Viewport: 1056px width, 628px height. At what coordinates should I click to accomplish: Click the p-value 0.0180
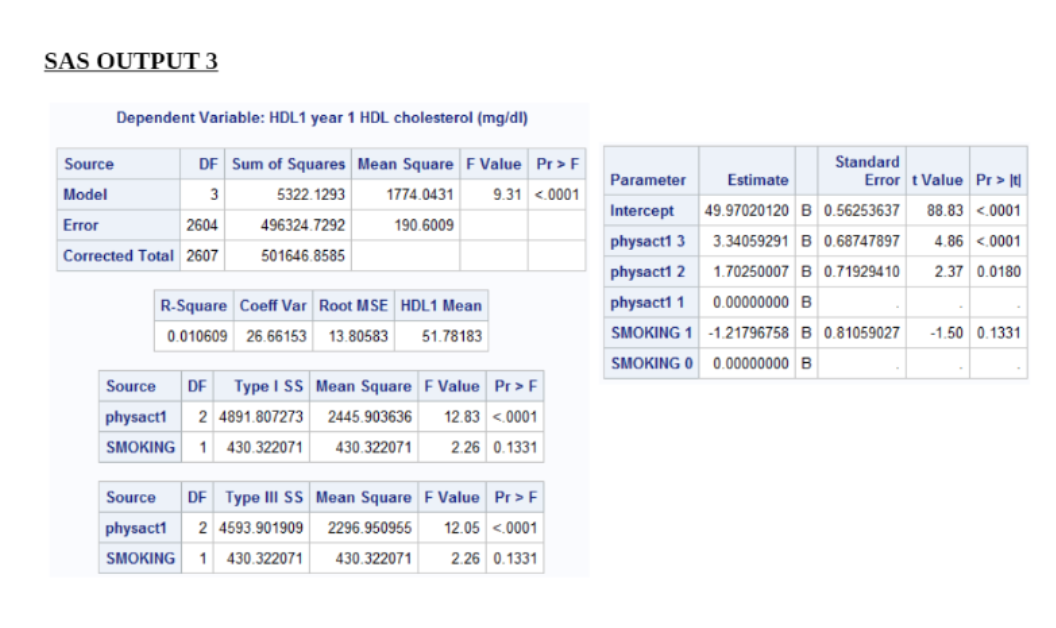(x=999, y=272)
